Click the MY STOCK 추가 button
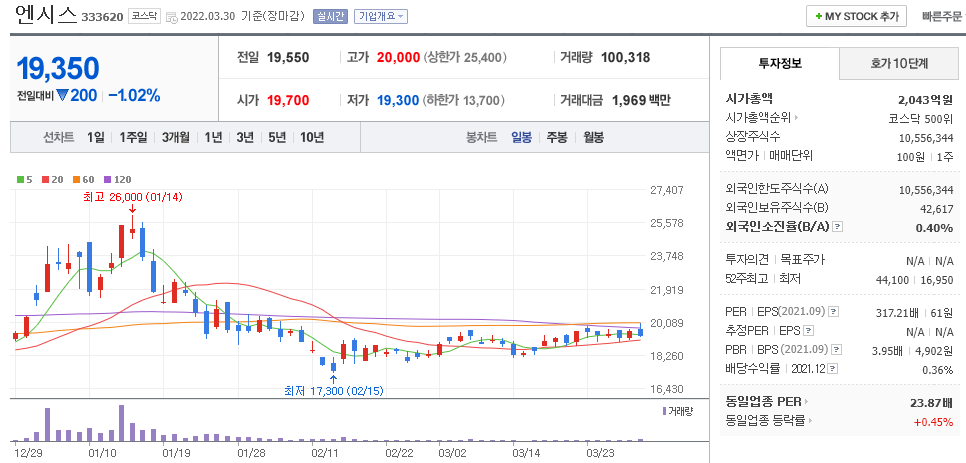Viewport: 966px width, 463px height. tap(856, 17)
